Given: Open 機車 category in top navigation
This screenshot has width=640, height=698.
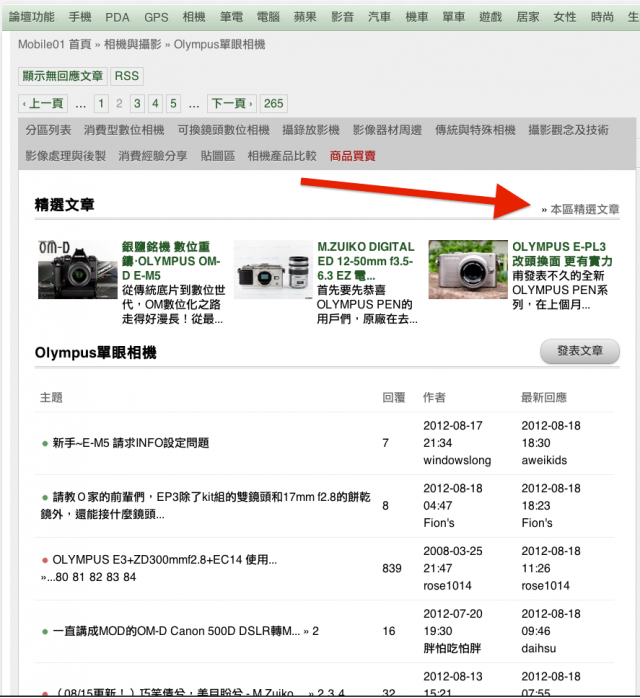Looking at the screenshot, I should 417,17.
